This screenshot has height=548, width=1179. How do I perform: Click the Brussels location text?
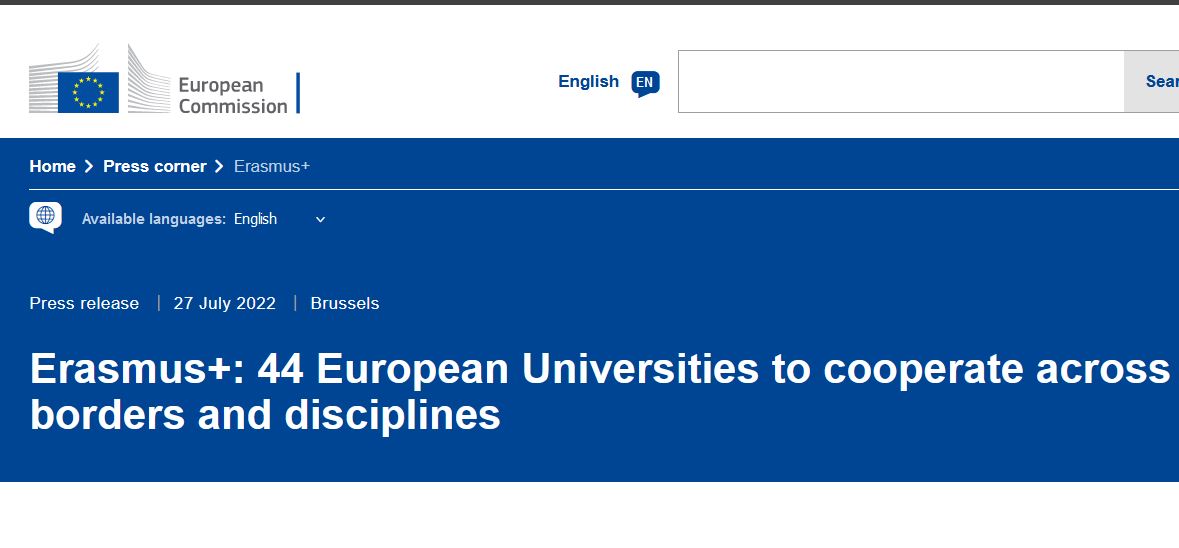[x=345, y=304]
